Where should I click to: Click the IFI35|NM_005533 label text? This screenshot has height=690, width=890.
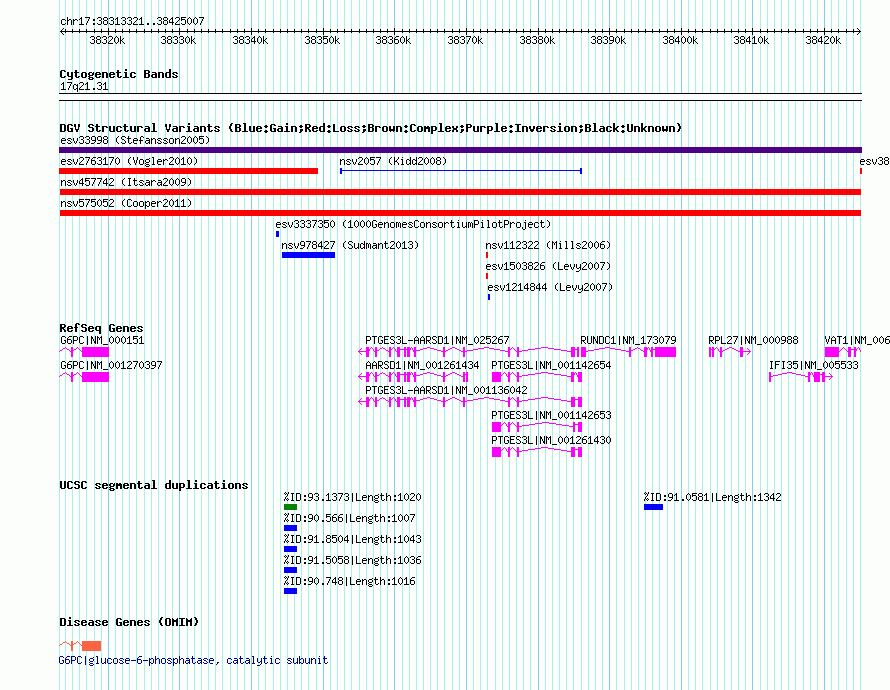pyautogui.click(x=813, y=365)
